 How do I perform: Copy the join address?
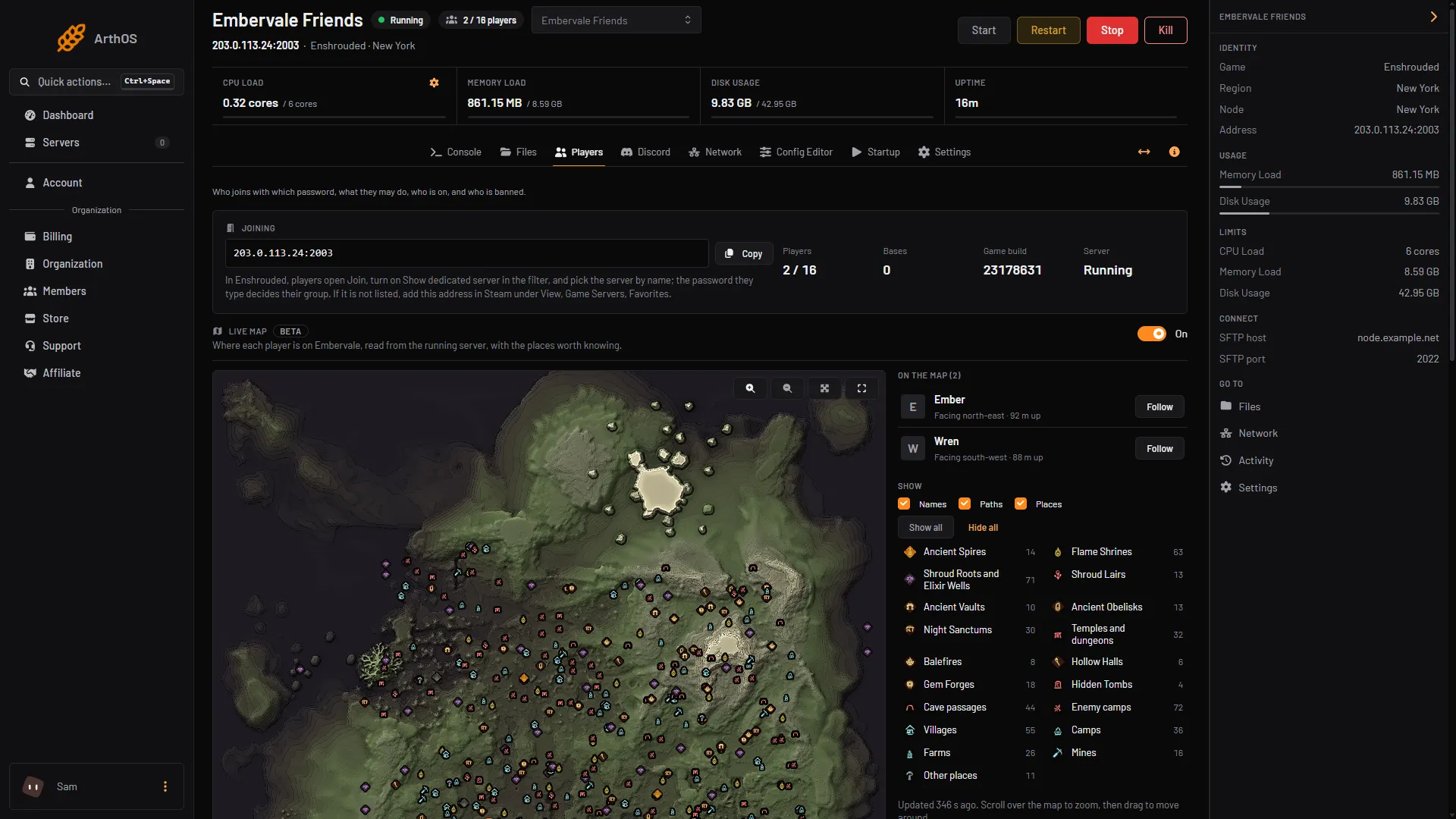click(x=743, y=253)
